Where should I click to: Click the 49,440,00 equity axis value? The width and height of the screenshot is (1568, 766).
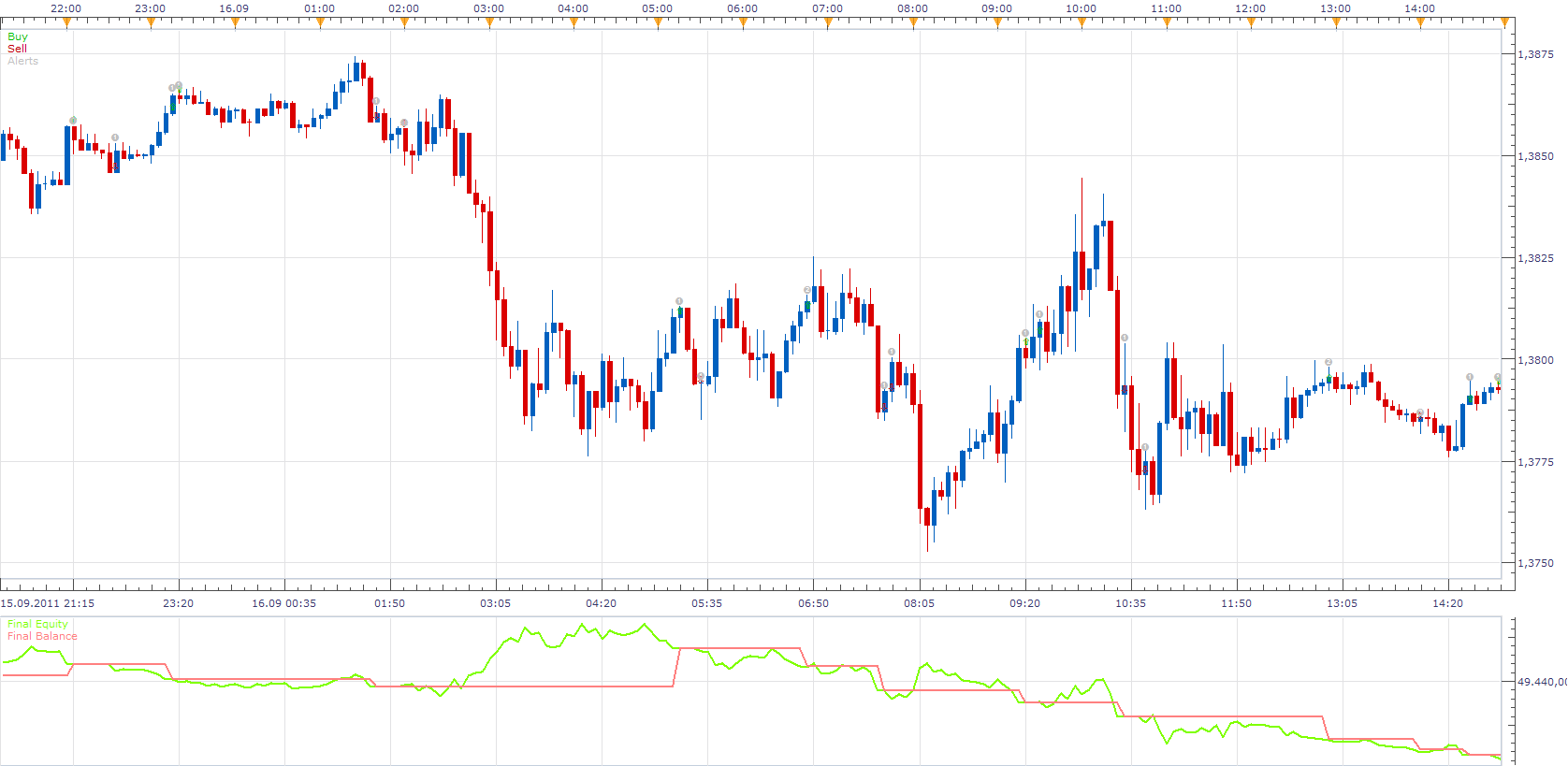coord(1542,682)
